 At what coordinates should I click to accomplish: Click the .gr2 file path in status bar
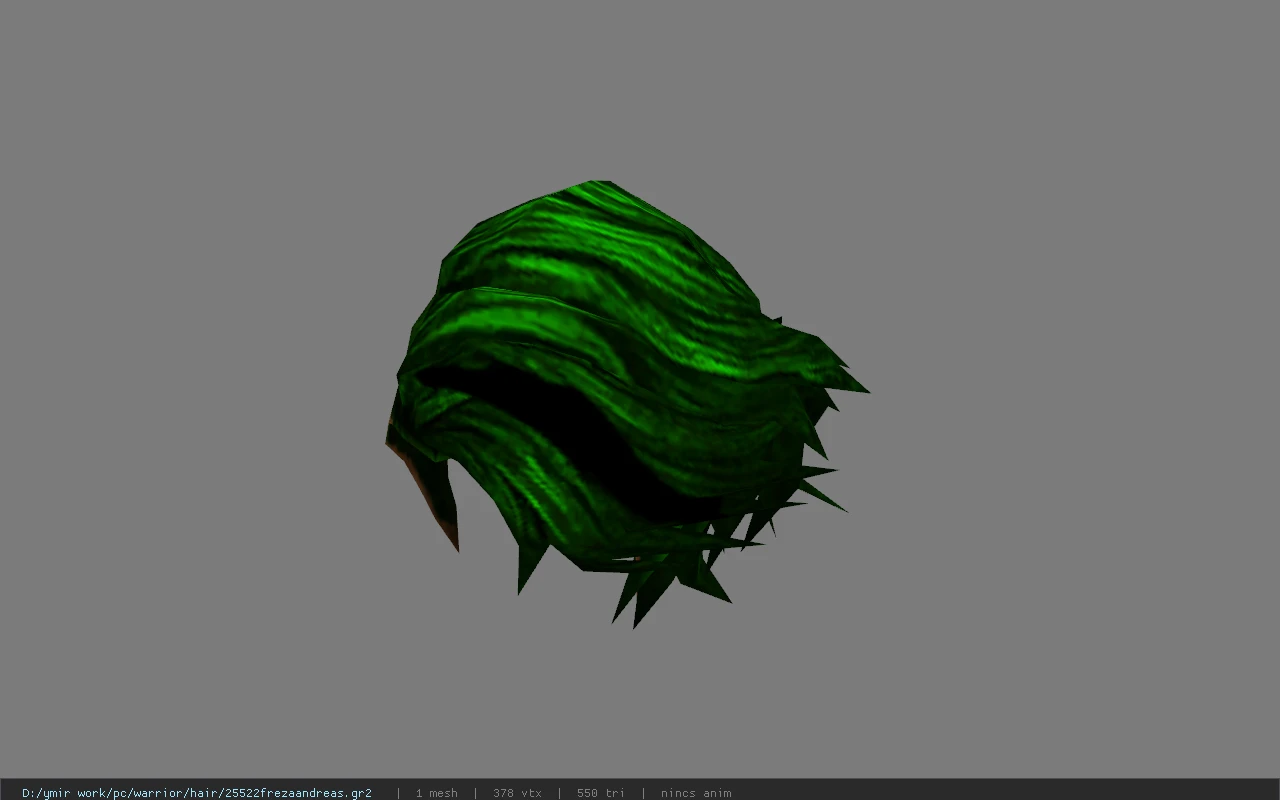tap(197, 793)
